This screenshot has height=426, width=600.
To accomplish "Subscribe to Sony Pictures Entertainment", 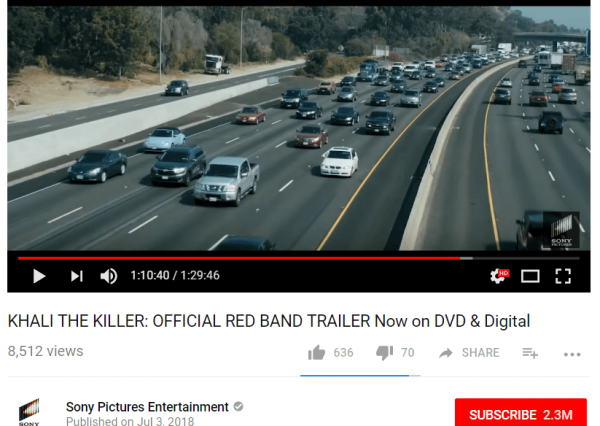I will pyautogui.click(x=520, y=413).
